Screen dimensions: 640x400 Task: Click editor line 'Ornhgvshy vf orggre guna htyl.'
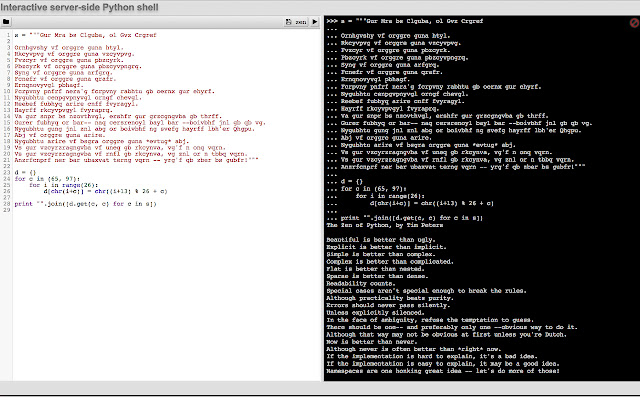point(69,48)
